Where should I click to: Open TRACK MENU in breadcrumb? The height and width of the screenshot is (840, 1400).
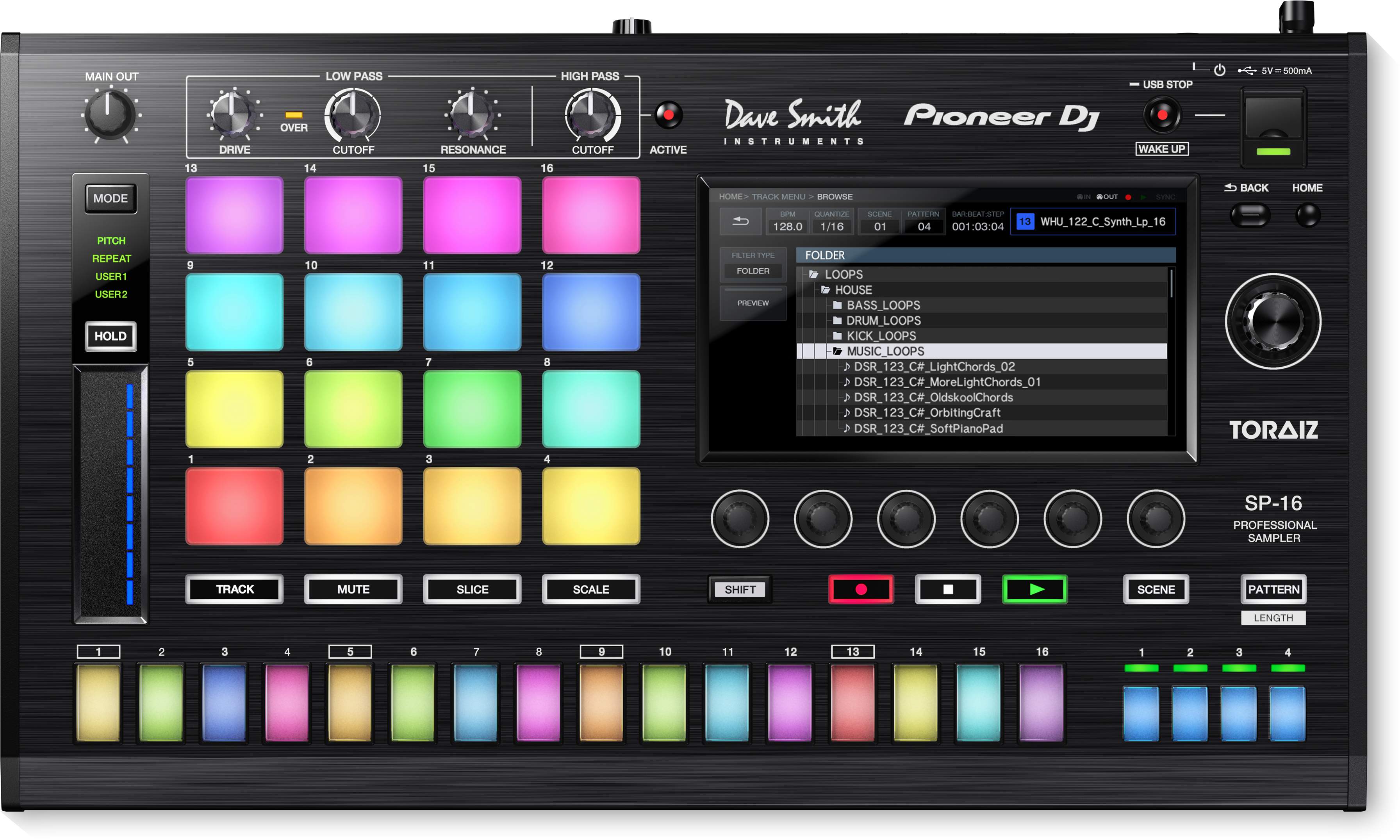click(778, 196)
